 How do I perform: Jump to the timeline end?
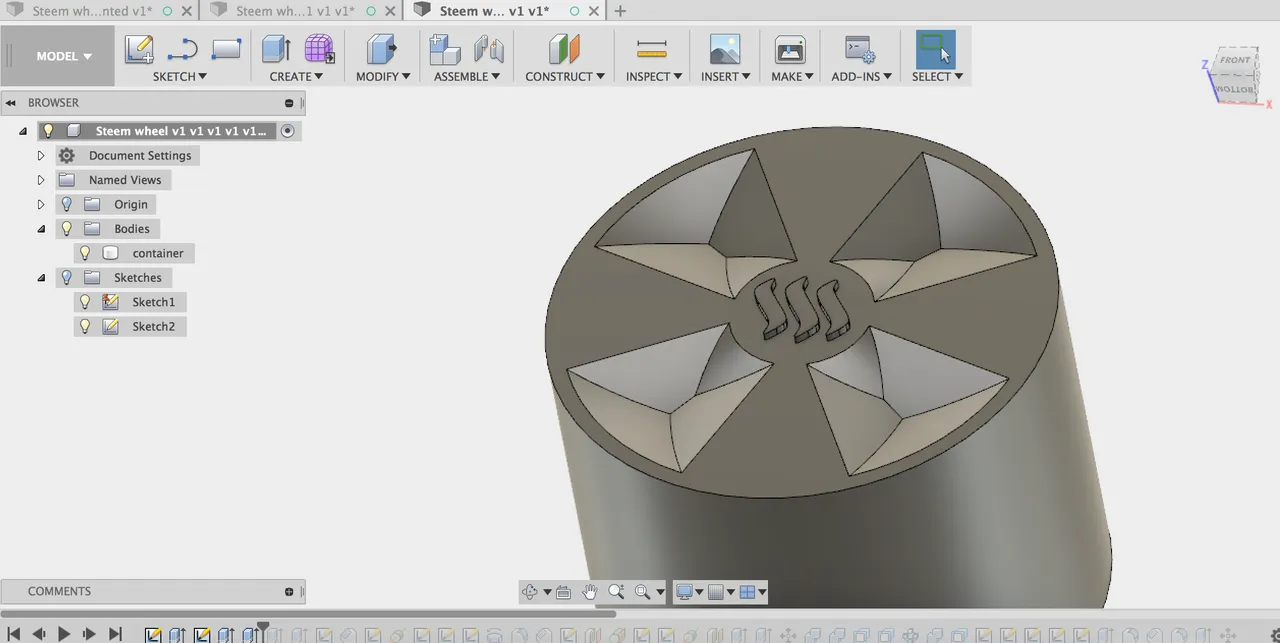click(x=115, y=634)
